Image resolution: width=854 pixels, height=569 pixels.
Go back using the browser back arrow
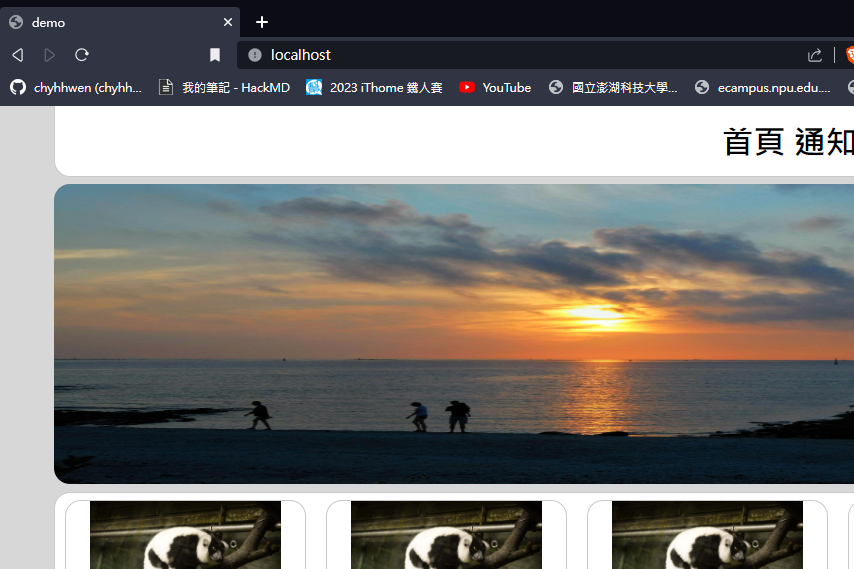pos(18,55)
